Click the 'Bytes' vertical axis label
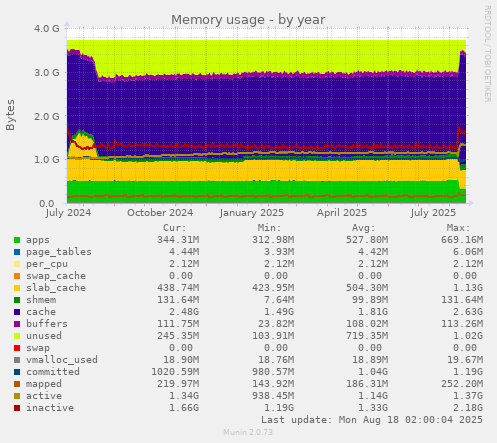This screenshot has width=497, height=443. [x=10, y=115]
